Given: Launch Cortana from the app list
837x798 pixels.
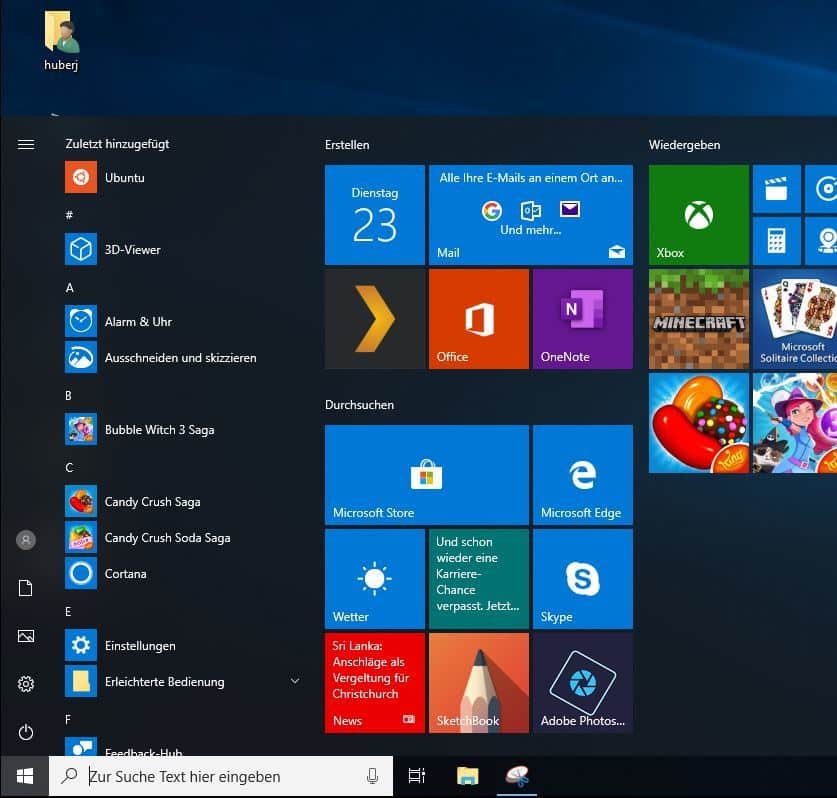Looking at the screenshot, I should [181, 573].
